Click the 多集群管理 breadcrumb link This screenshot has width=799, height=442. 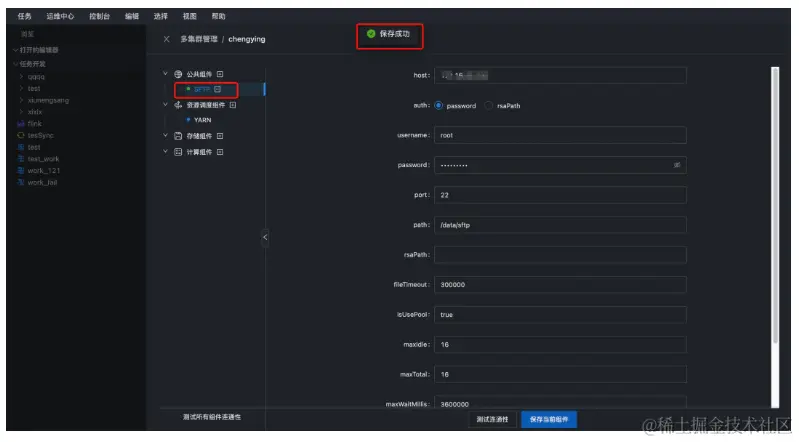199,39
